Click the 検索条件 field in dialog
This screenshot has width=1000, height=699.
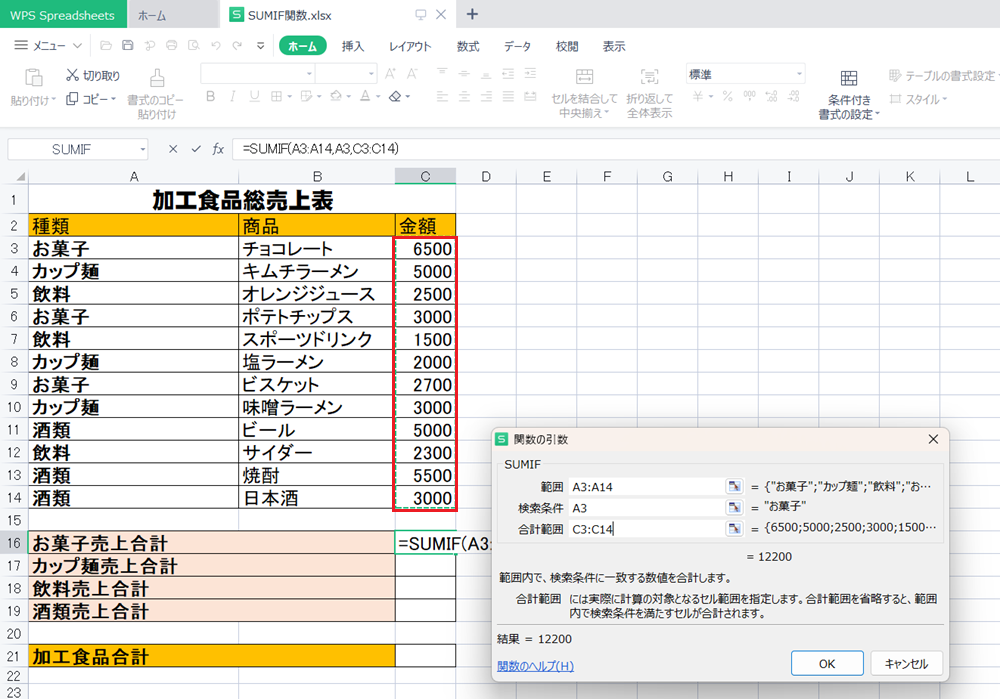point(645,508)
